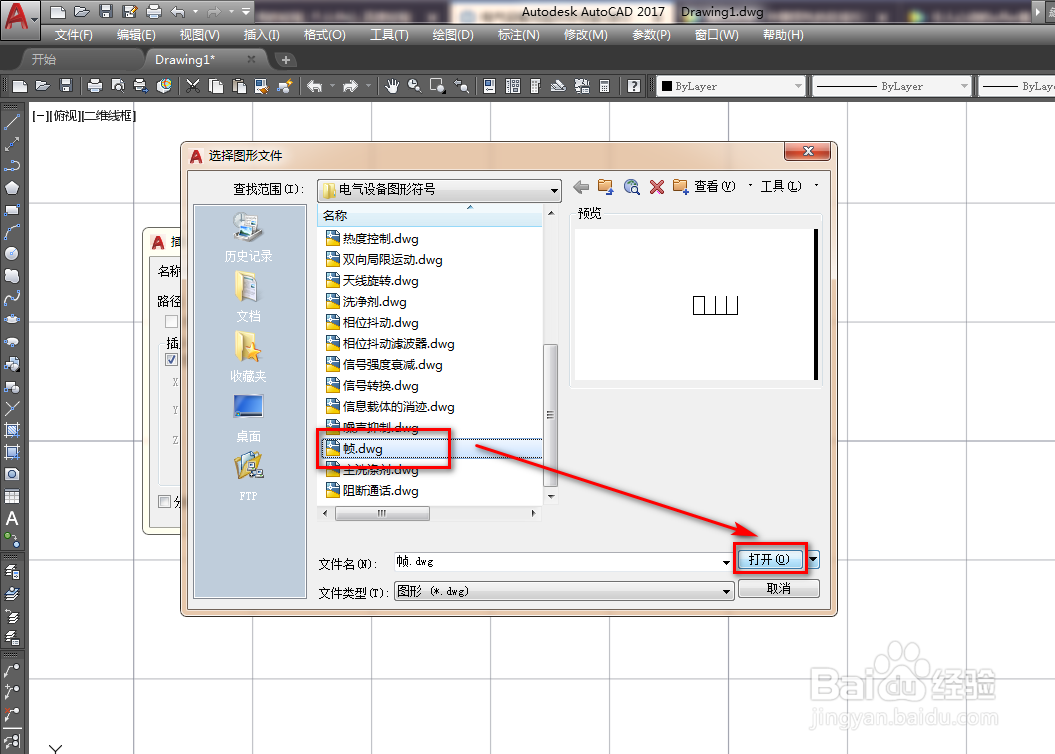Select file 洗净剂.dwg
Viewport: 1055px width, 754px height.
pos(367,301)
